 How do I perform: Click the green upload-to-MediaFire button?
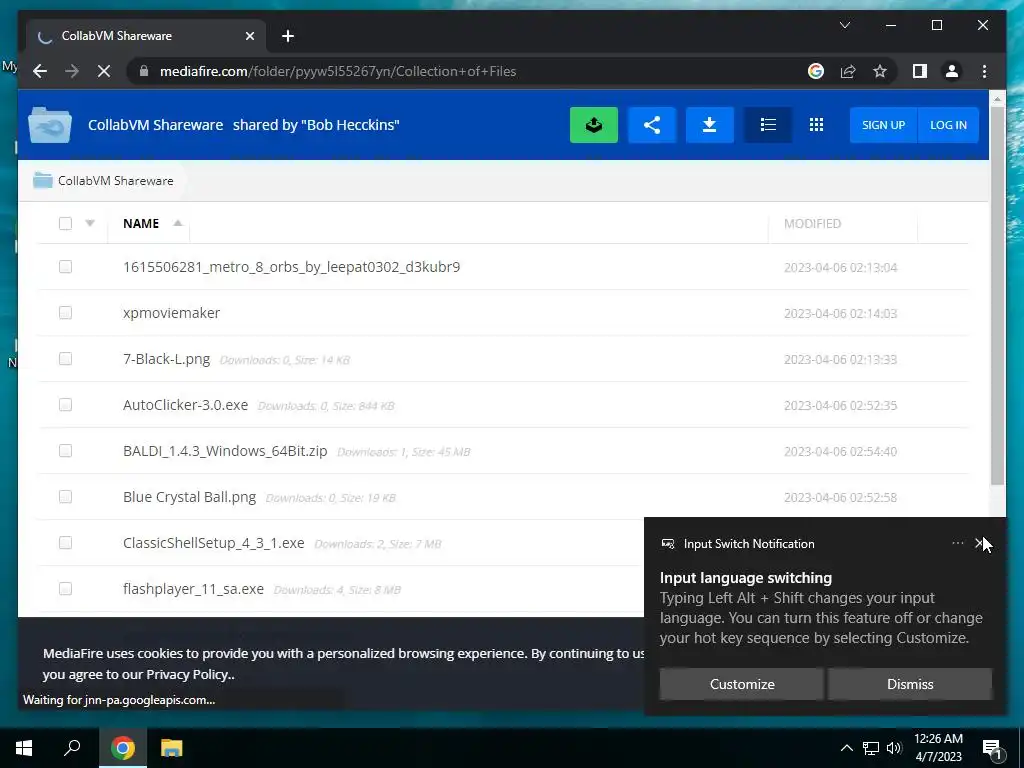[594, 125]
